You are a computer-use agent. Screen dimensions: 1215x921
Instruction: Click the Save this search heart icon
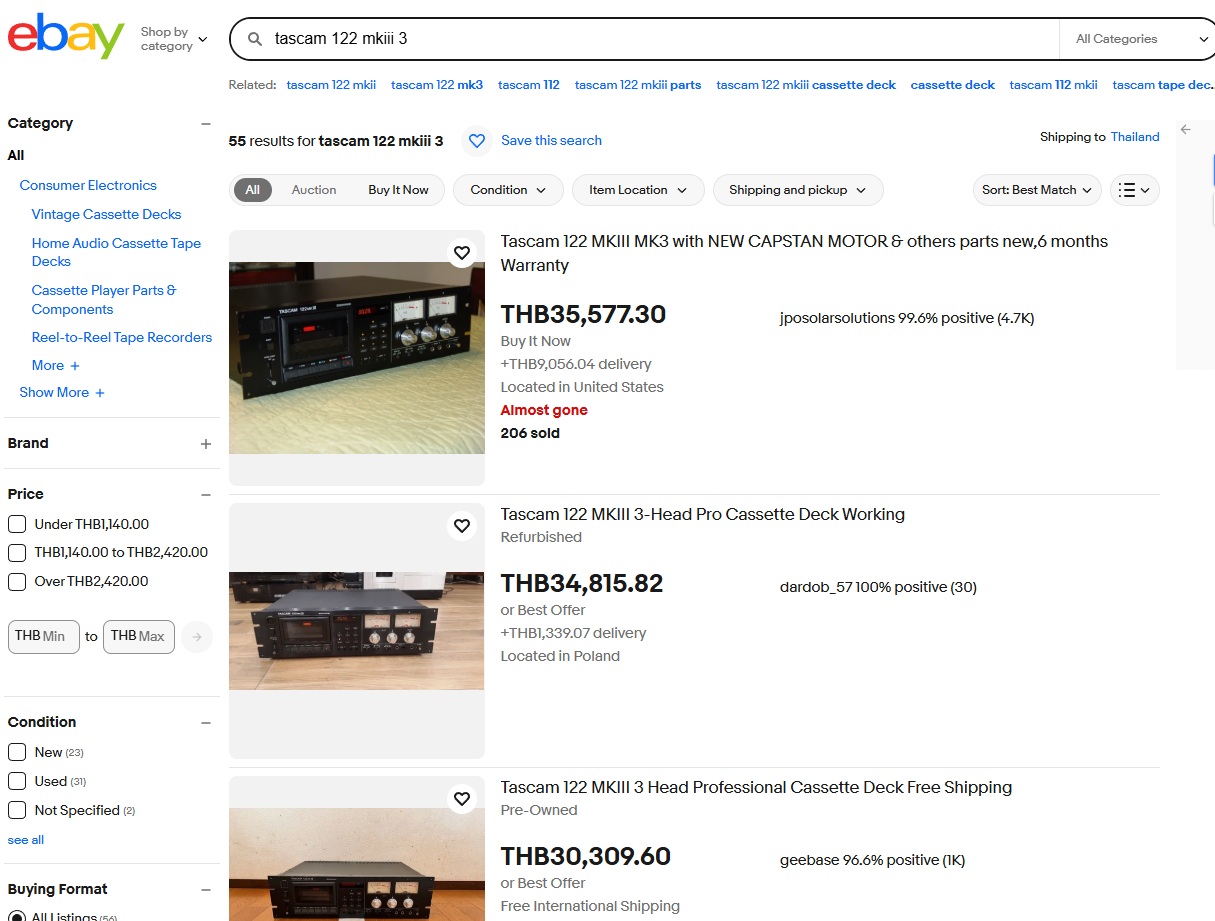tap(477, 141)
